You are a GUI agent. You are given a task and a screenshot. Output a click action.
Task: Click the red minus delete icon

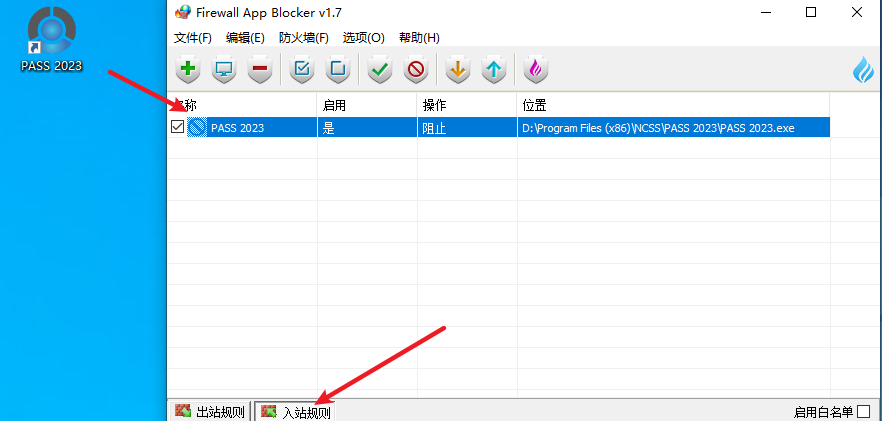(260, 70)
